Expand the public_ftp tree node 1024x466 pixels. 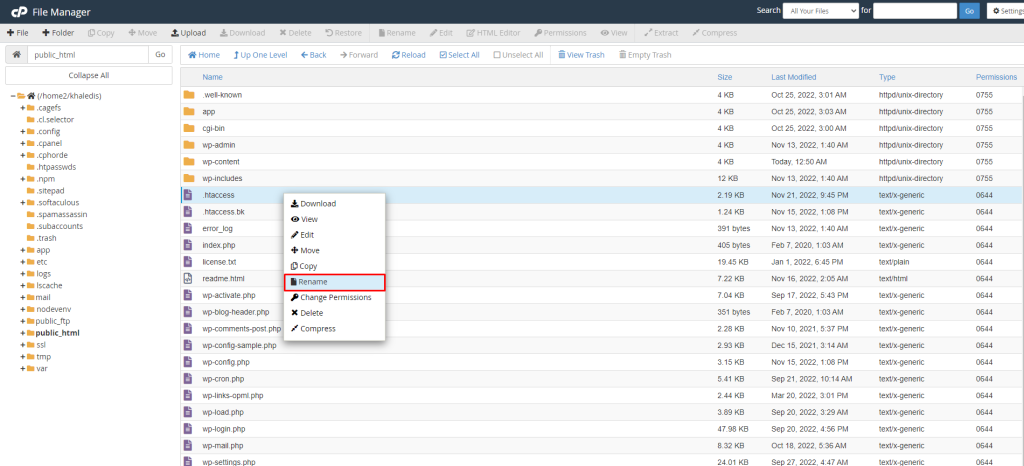pos(23,321)
